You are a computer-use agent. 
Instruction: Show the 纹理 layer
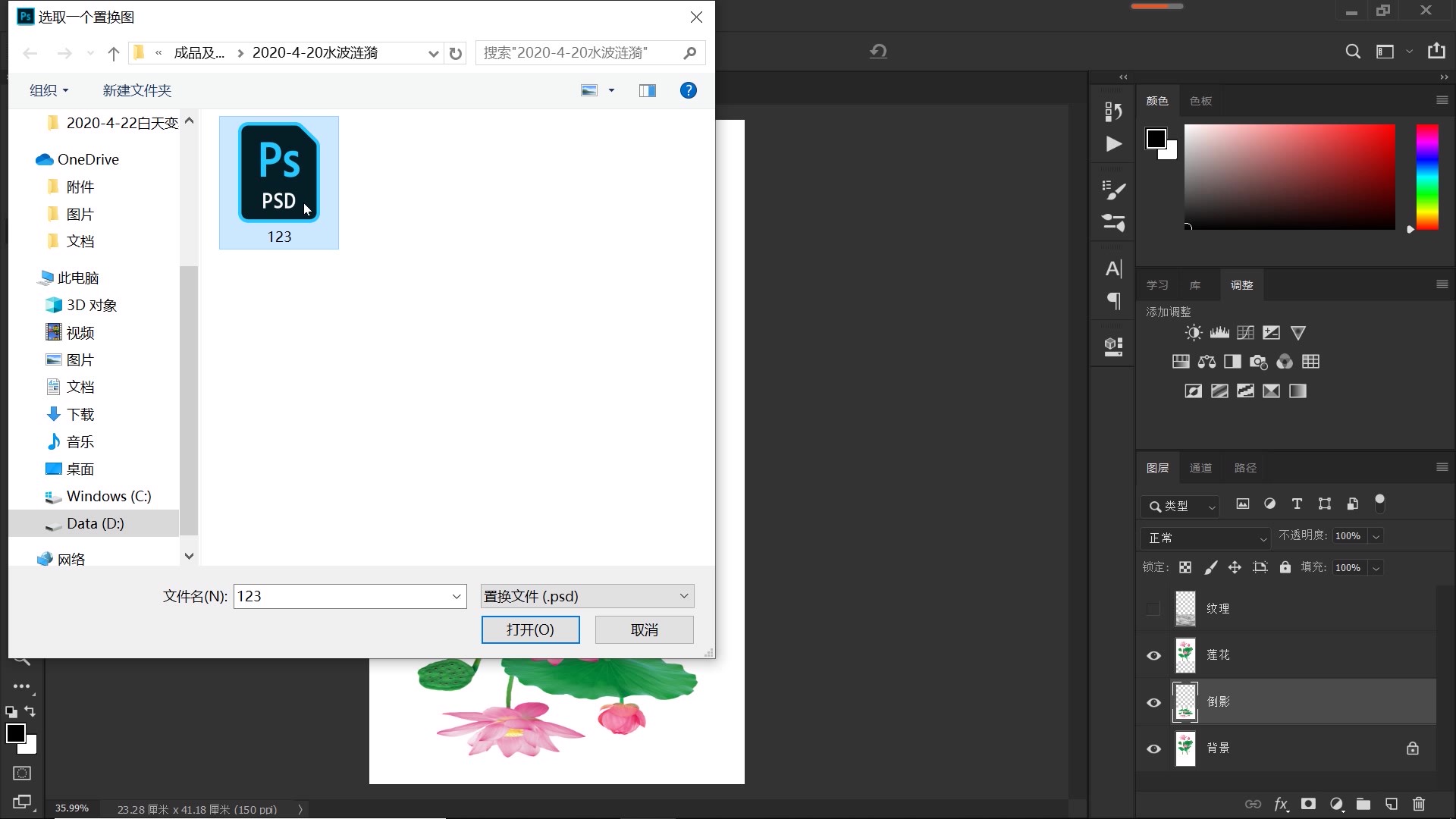(x=1153, y=609)
